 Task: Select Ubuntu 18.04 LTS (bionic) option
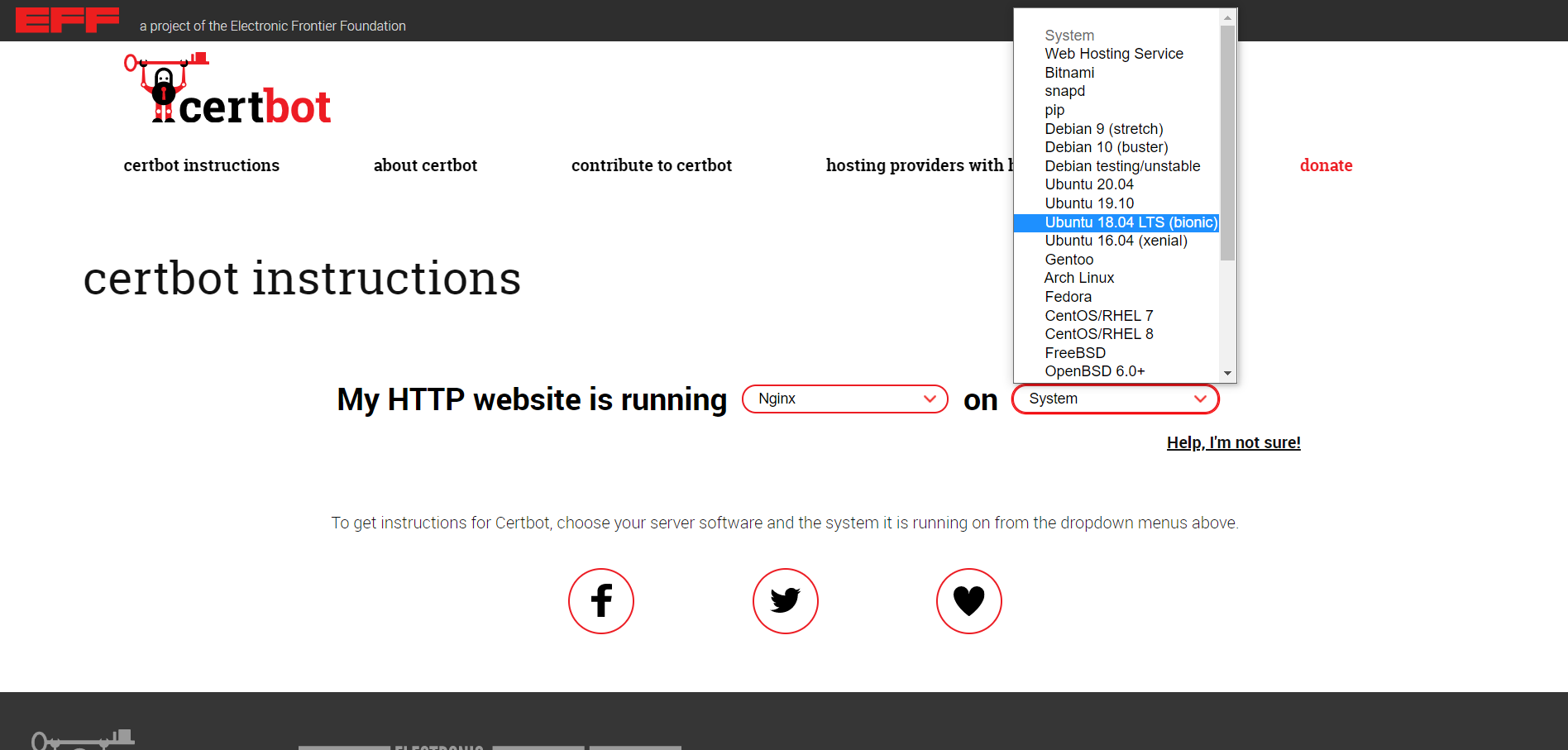coord(1131,222)
